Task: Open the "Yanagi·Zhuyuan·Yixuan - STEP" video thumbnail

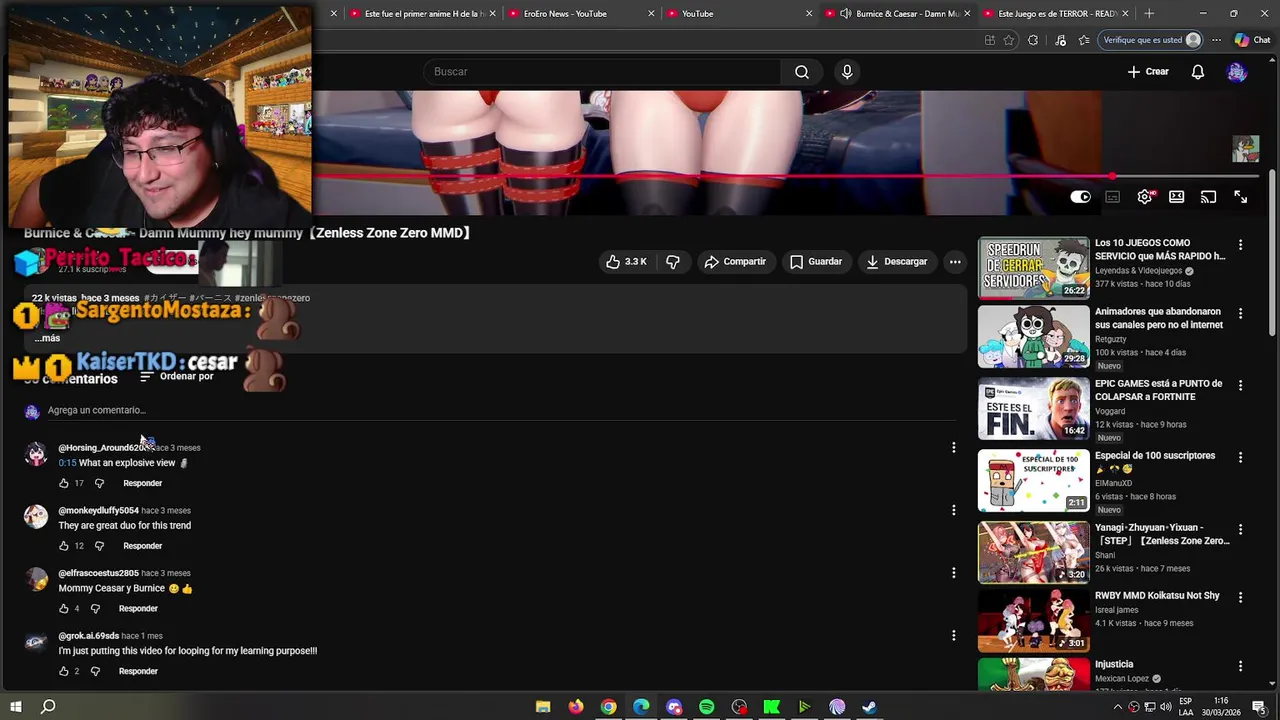Action: (x=1033, y=552)
